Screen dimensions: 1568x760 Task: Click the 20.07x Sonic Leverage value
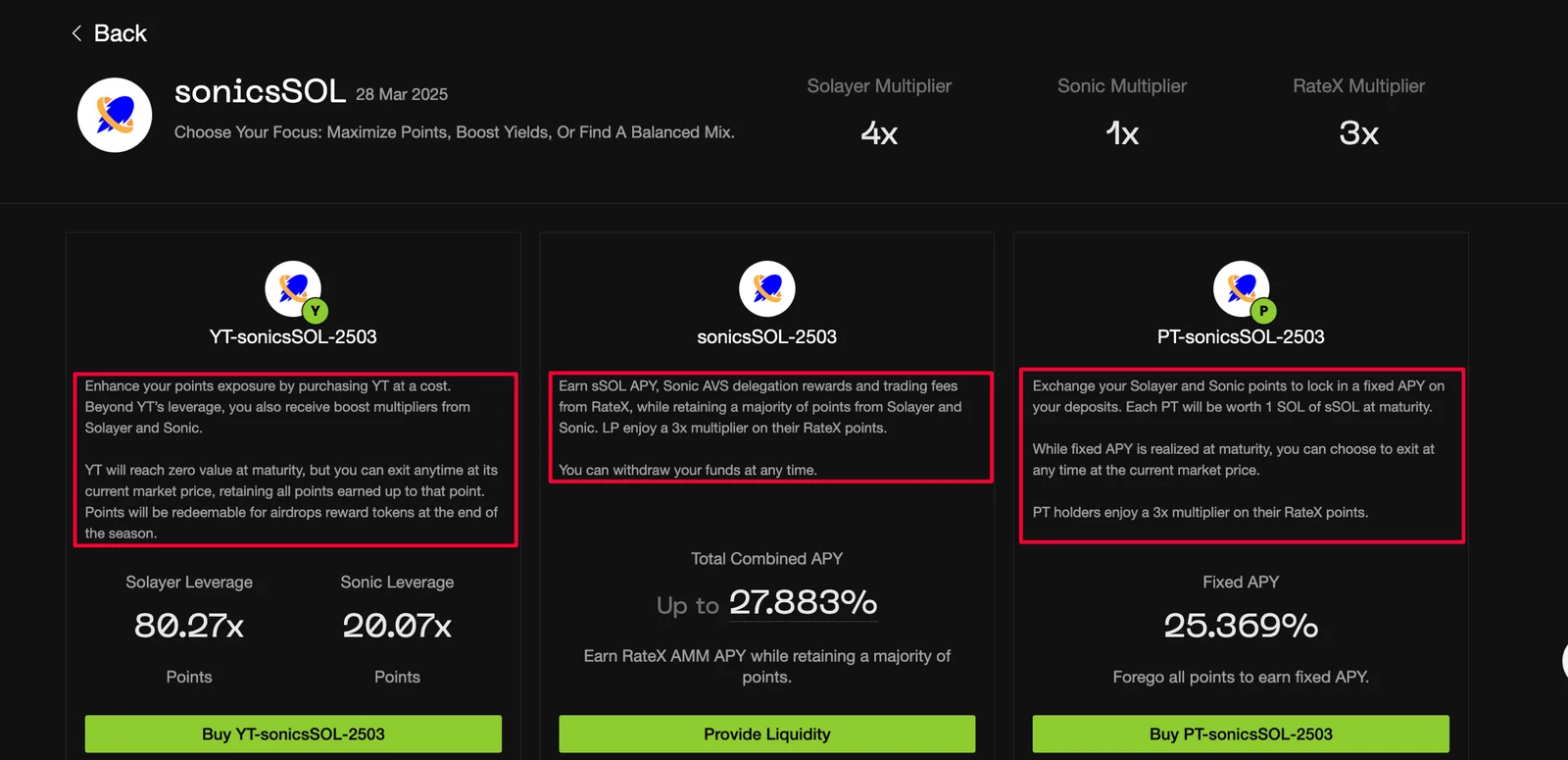[x=397, y=626]
